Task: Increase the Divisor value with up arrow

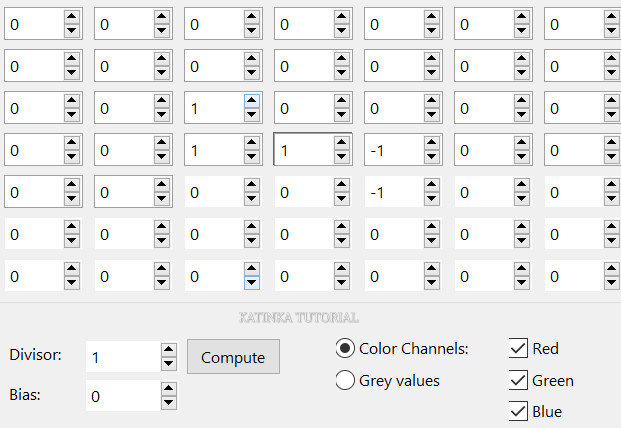Action: pyautogui.click(x=169, y=350)
